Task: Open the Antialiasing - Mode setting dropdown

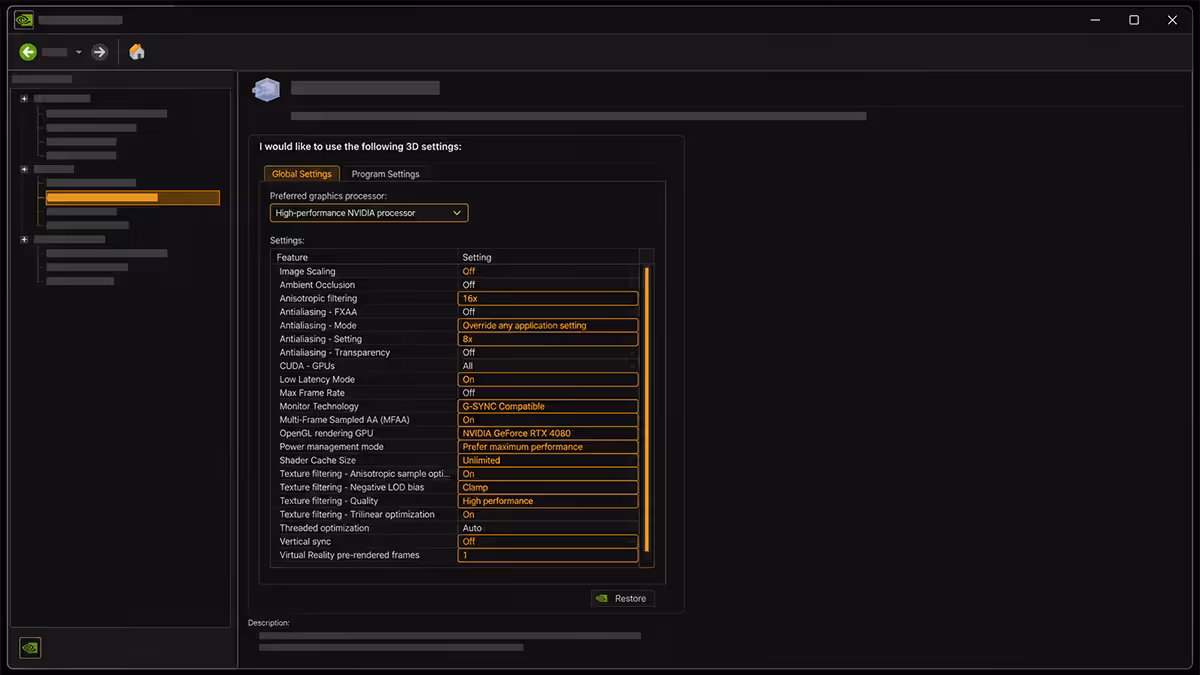Action: pos(548,325)
